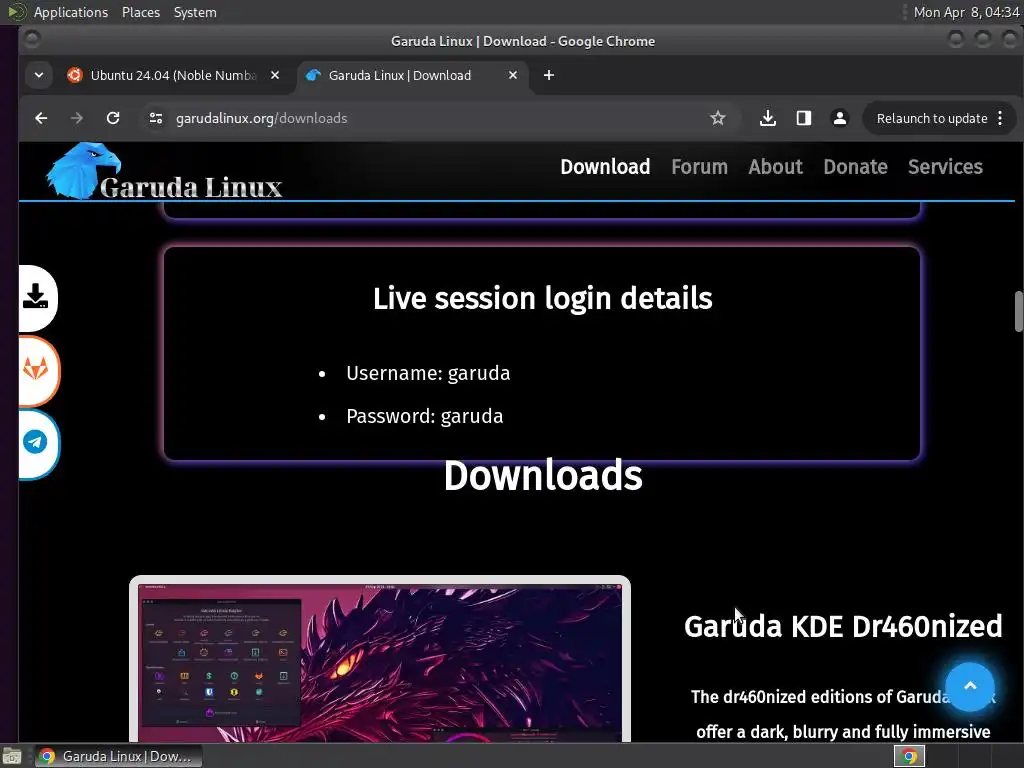Click the Garuda Linux eagle logo
The image size is (1024, 768).
click(x=163, y=171)
